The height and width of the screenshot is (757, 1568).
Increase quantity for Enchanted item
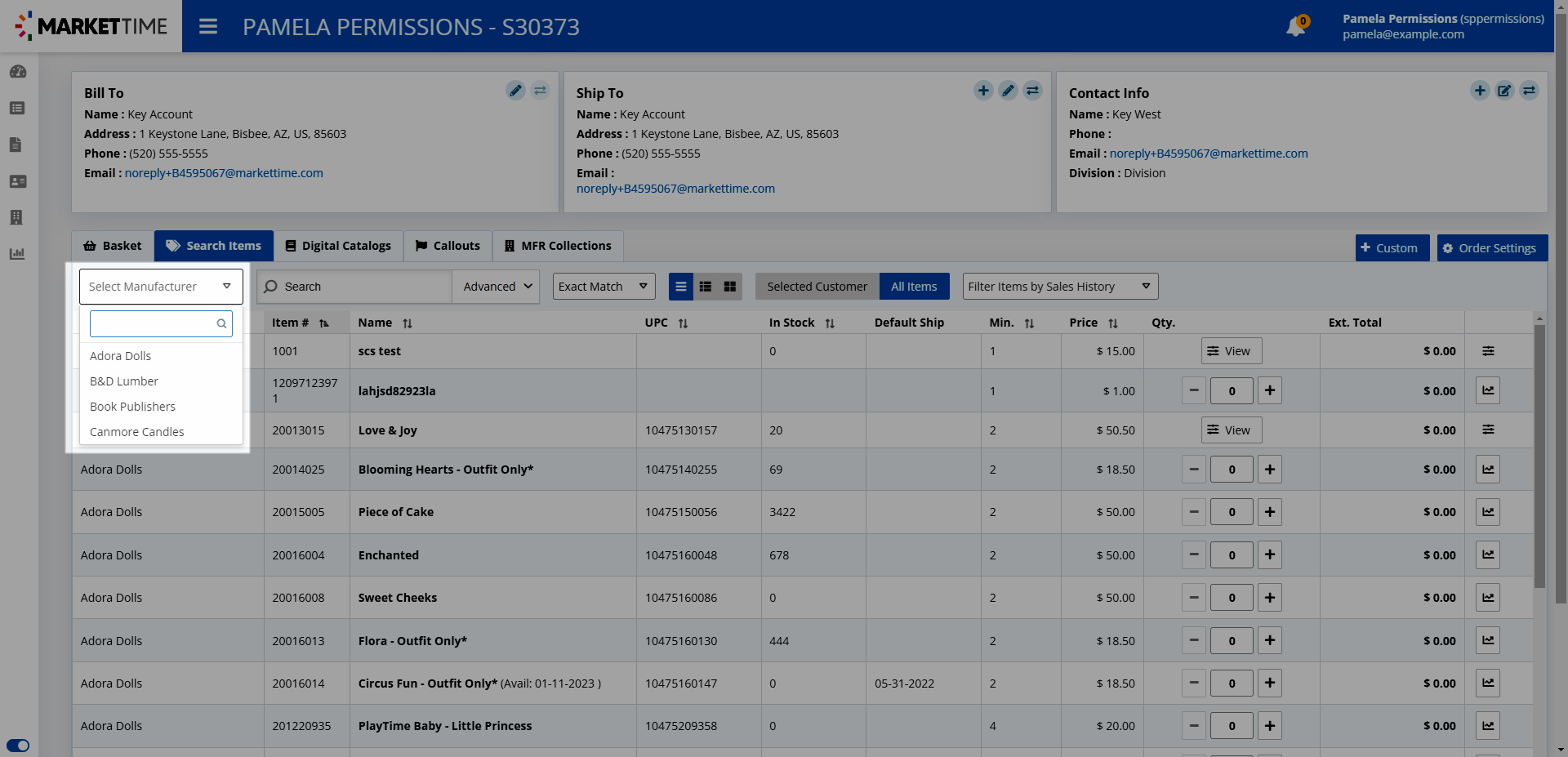click(1270, 555)
